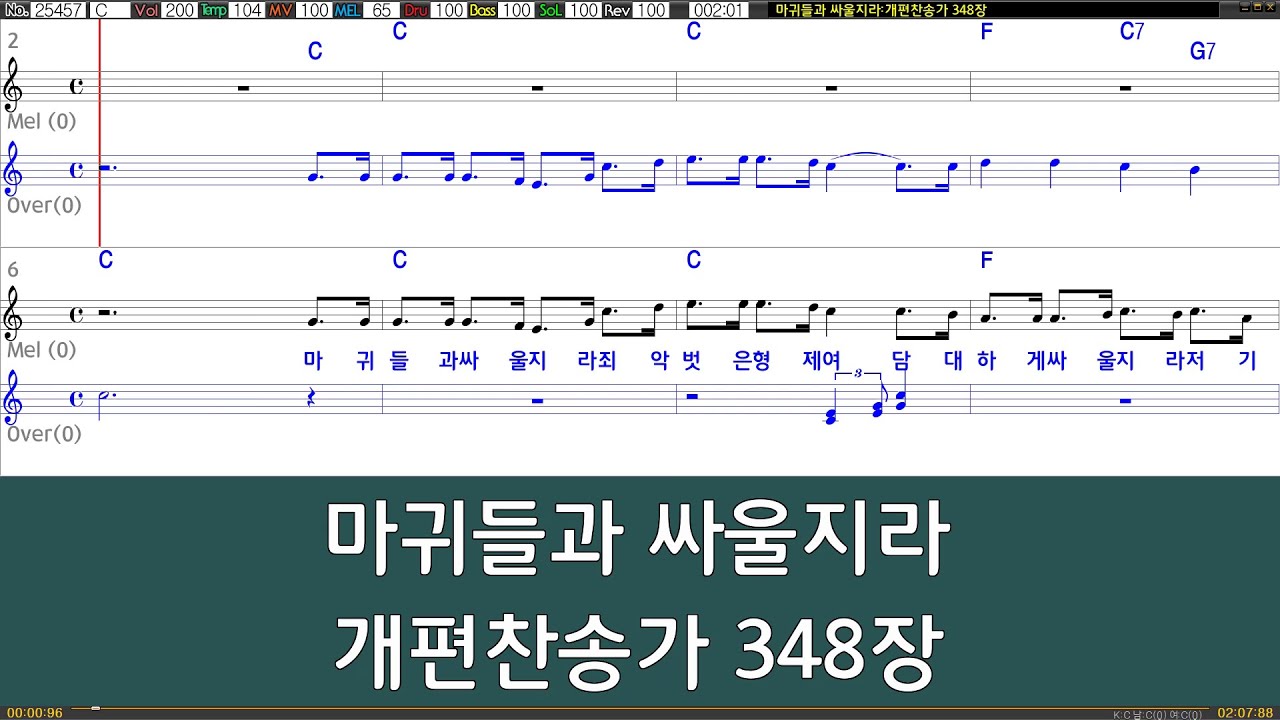Viewport: 1280px width, 720px height.
Task: Click the orange MV label
Action: click(281, 10)
